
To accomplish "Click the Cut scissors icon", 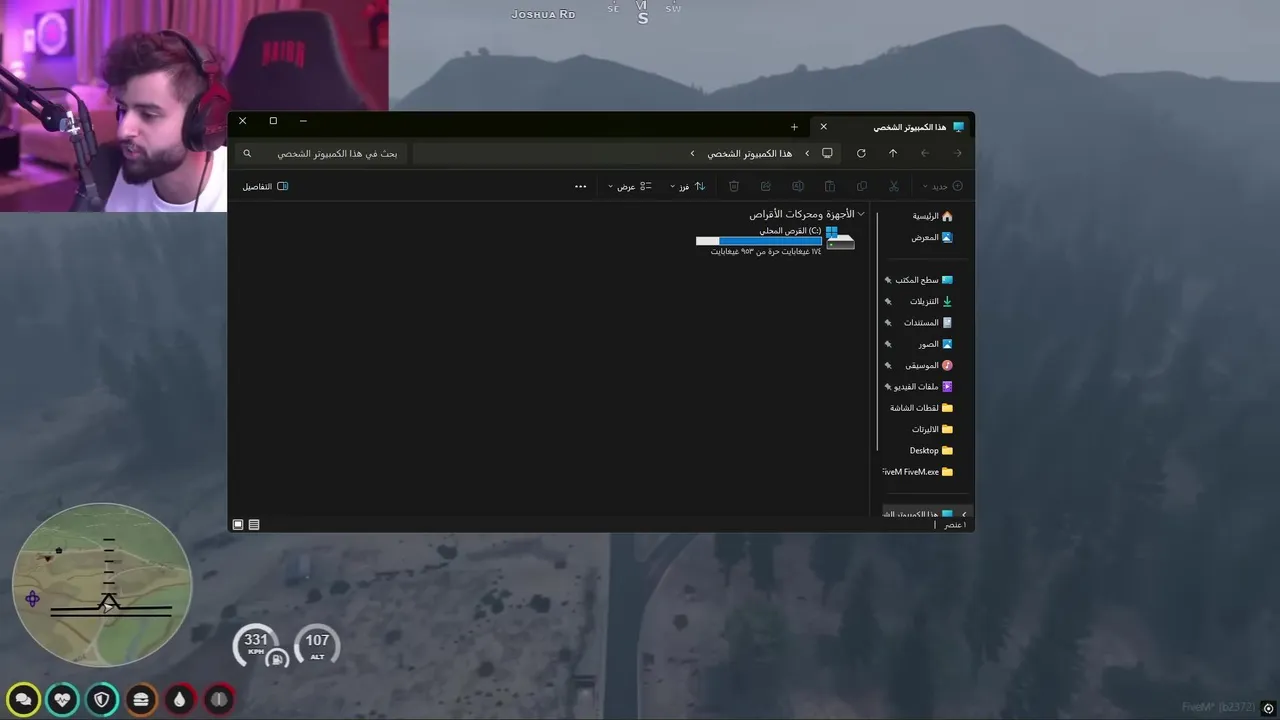I will point(894,186).
